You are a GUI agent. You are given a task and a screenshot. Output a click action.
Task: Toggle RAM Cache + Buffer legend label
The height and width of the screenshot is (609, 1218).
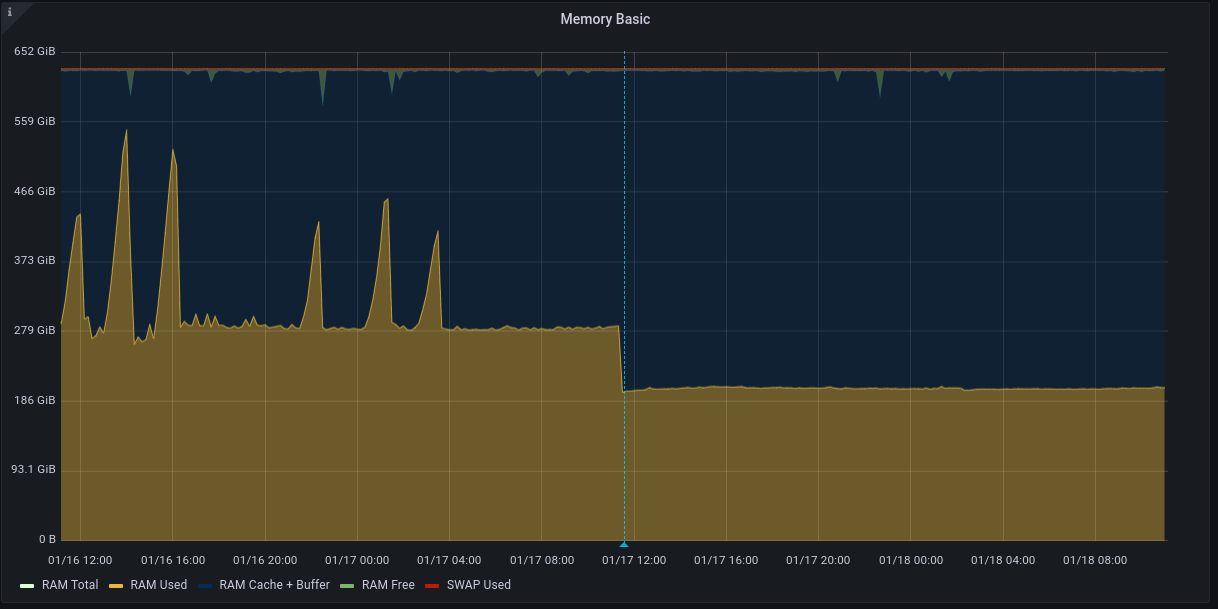[274, 585]
